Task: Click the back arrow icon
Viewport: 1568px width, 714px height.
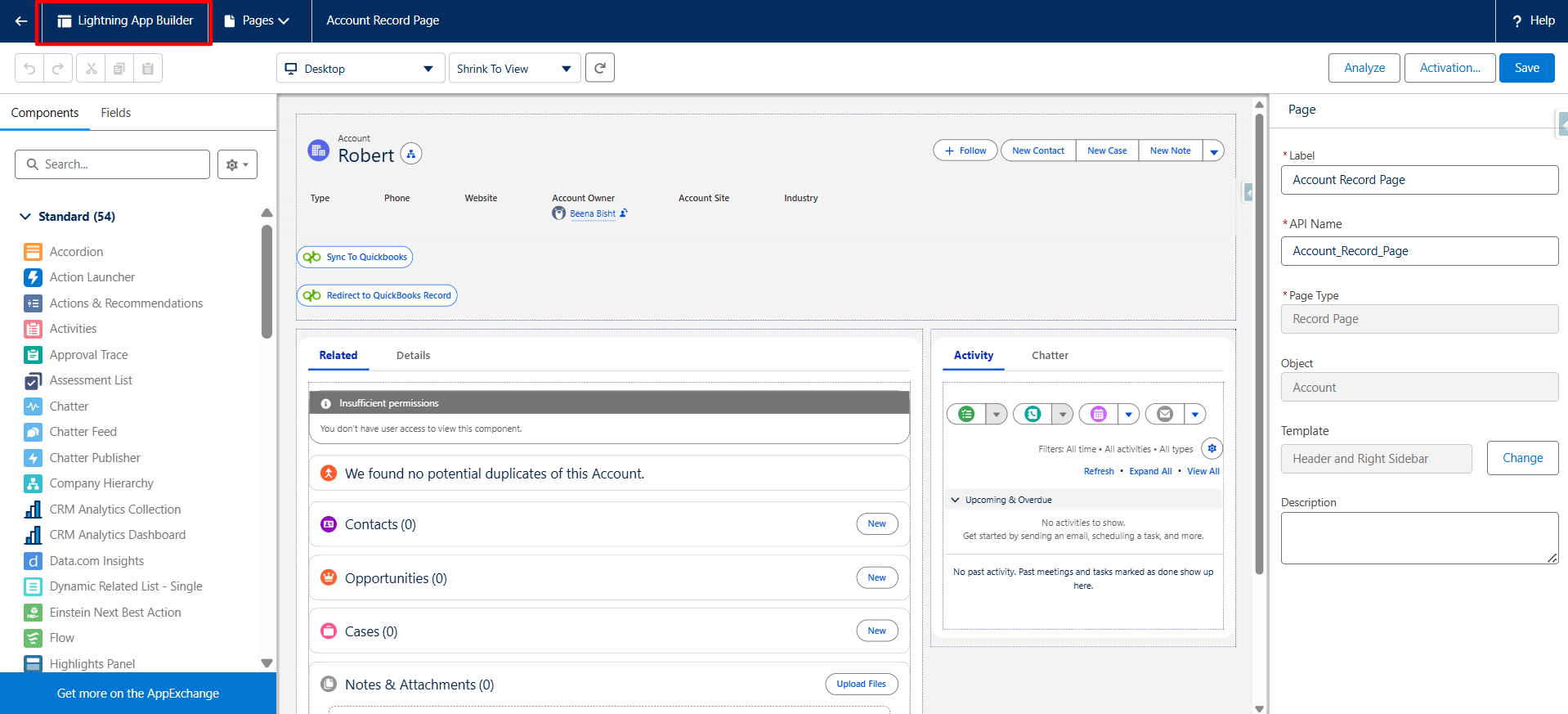Action: pos(21,20)
